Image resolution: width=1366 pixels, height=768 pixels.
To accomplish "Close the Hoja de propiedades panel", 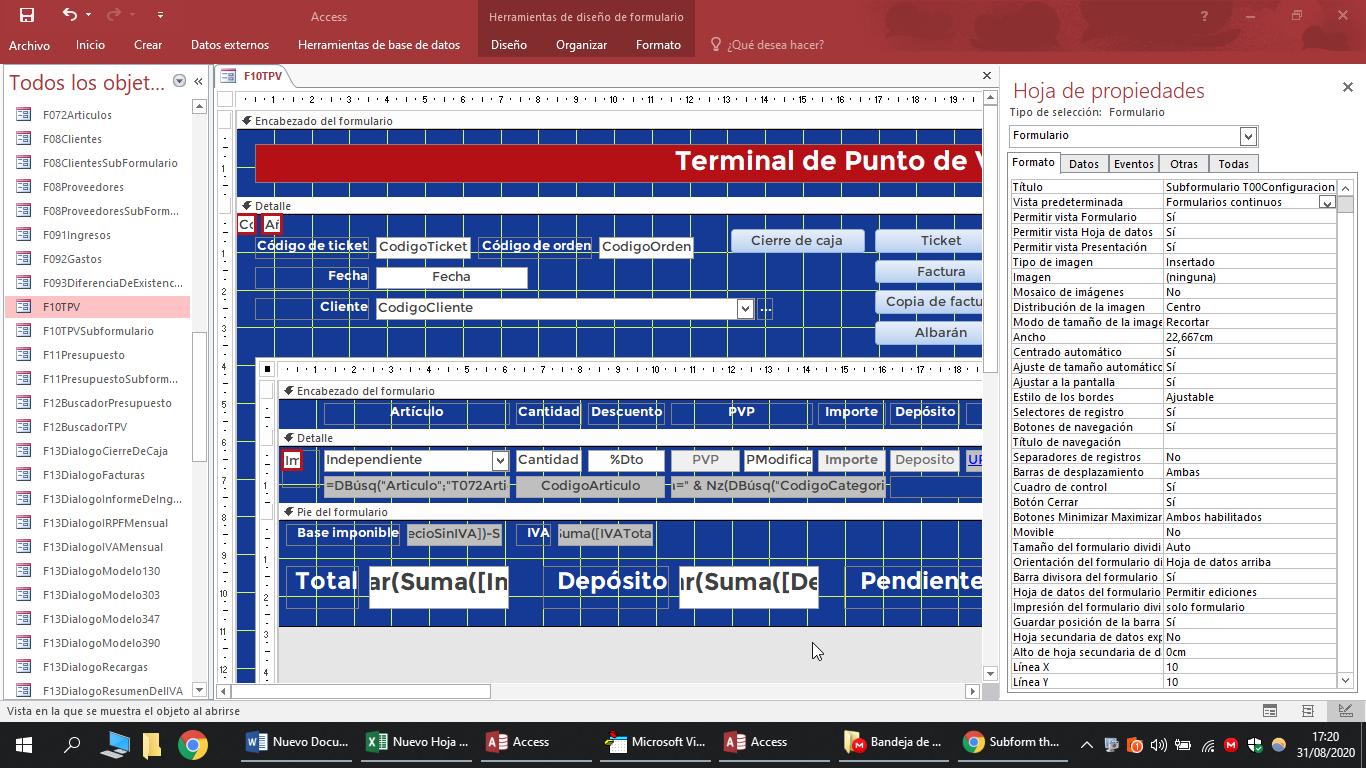I will point(1347,88).
